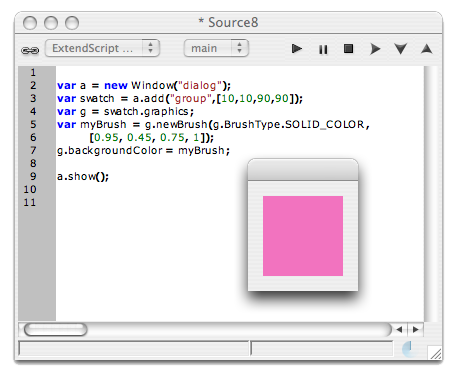
Task: Click the "dialog" string in line 2
Action: click(200, 86)
